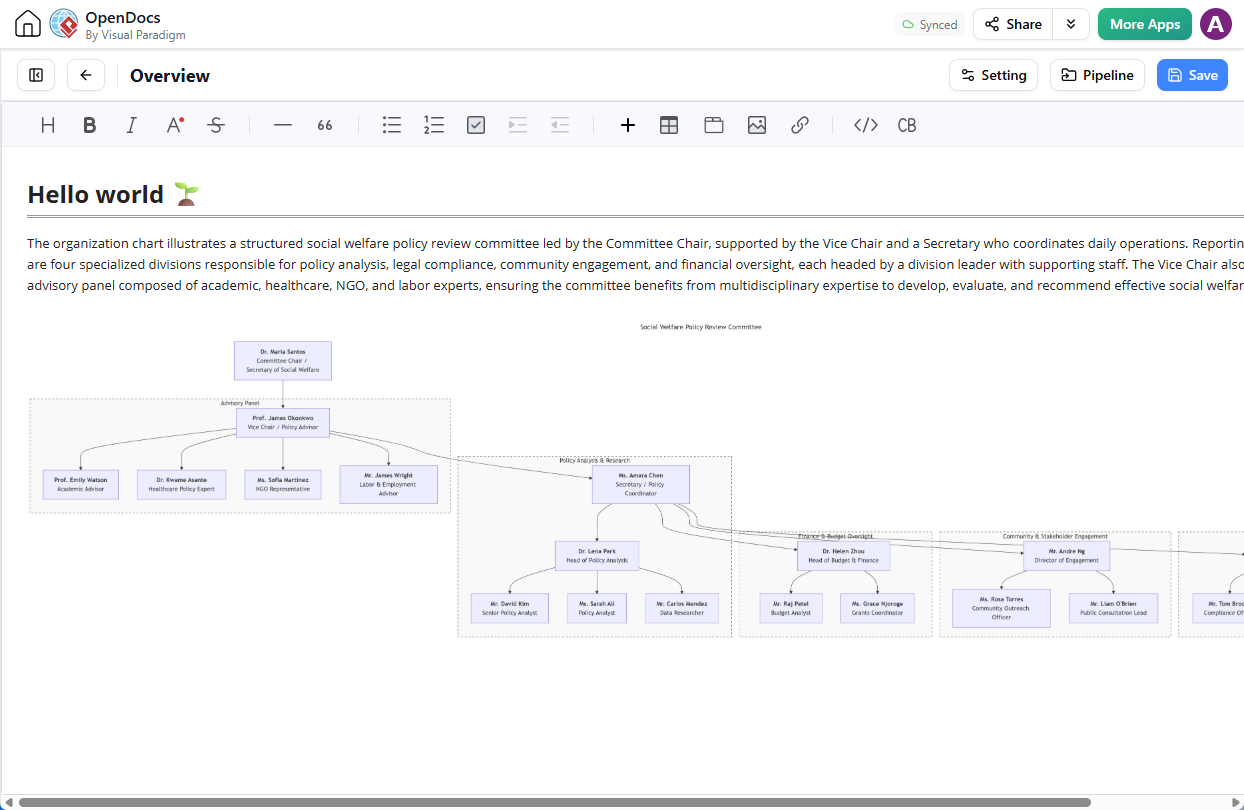Image resolution: width=1244 pixels, height=810 pixels.
Task: Select the Mr. Liam O'Brien node
Action: (x=1113, y=608)
